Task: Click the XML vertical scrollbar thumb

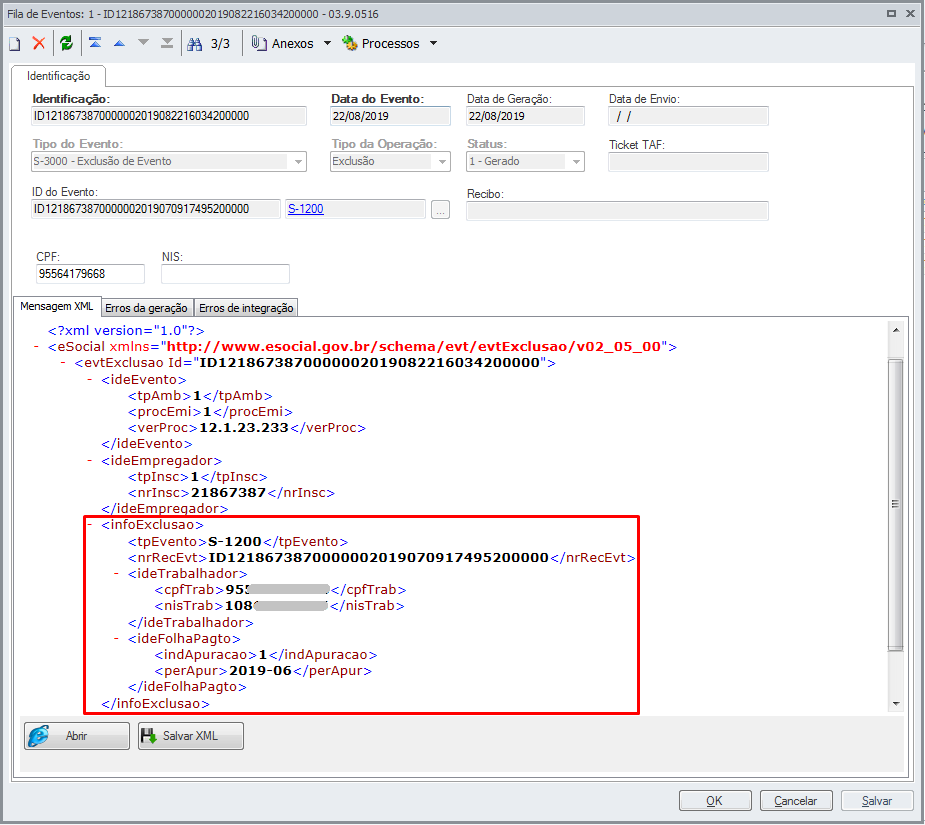Action: click(x=896, y=505)
